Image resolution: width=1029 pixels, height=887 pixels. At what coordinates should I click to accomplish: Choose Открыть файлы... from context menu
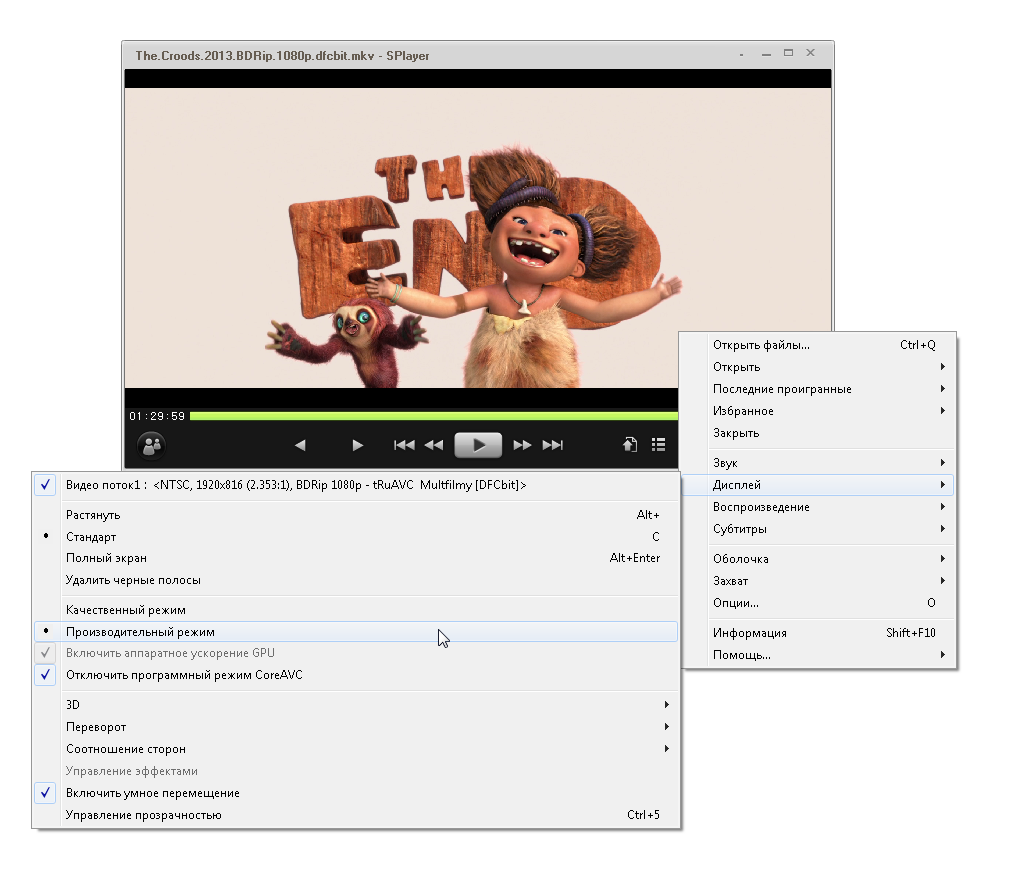(818, 345)
